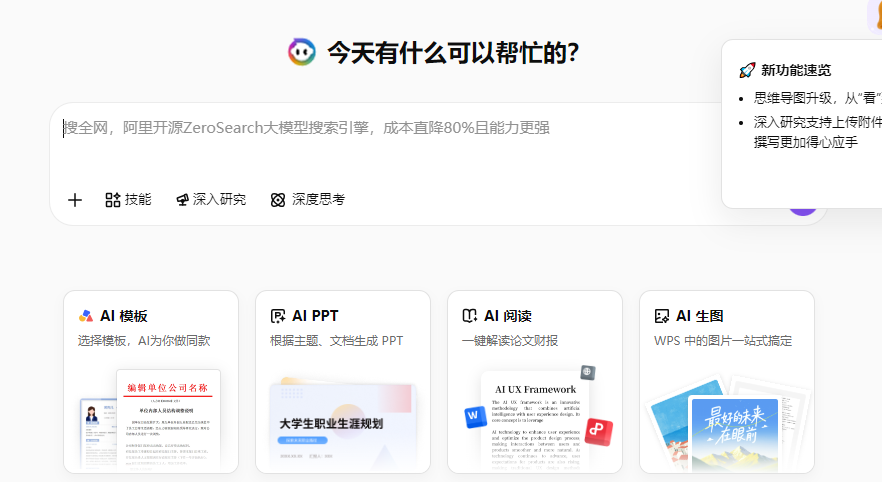Screen dimensions: 882x482
Task: Click the 一键解读论文财报 description text
Action: [x=510, y=341]
